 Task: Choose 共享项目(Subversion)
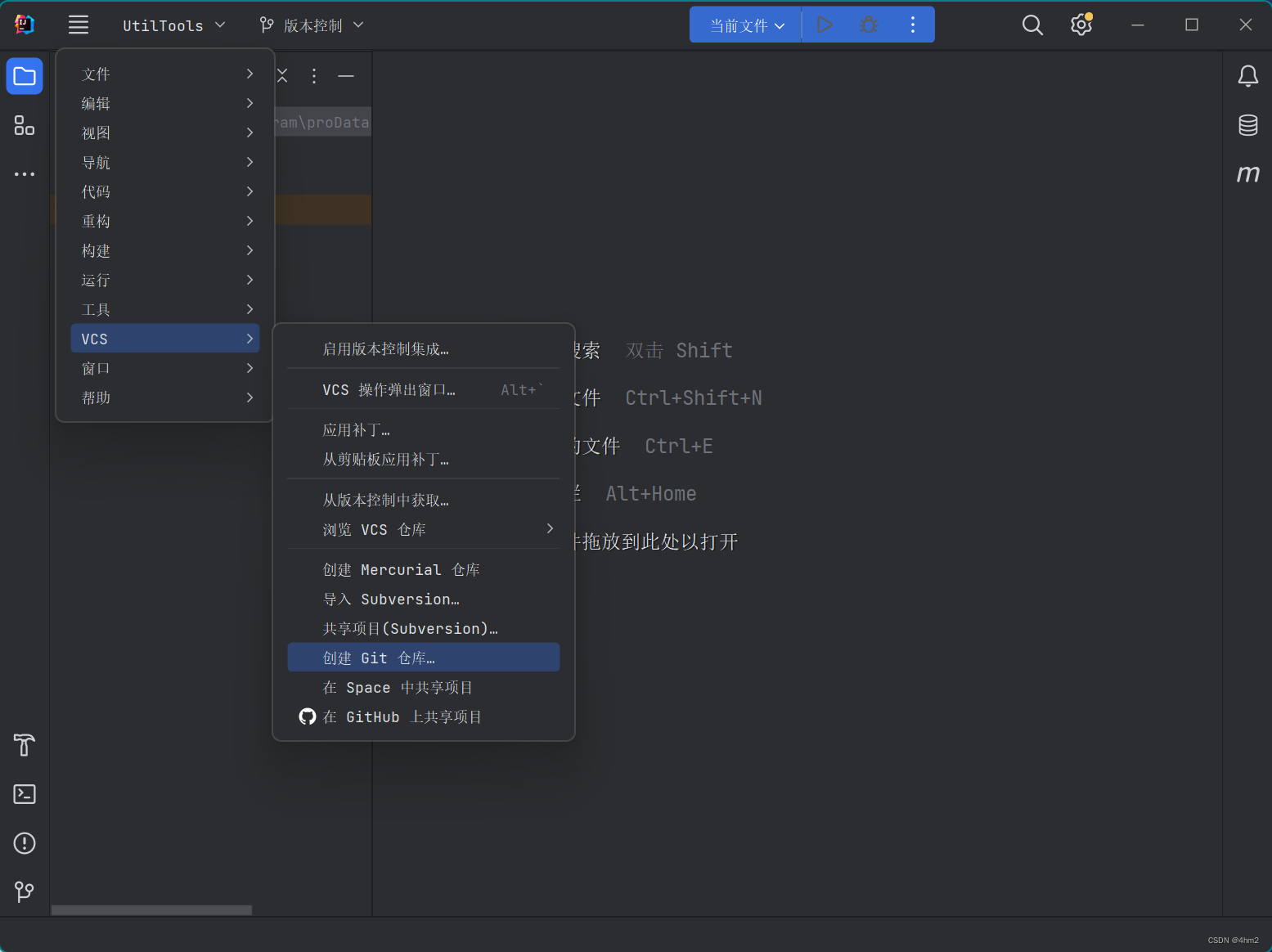tap(424, 628)
